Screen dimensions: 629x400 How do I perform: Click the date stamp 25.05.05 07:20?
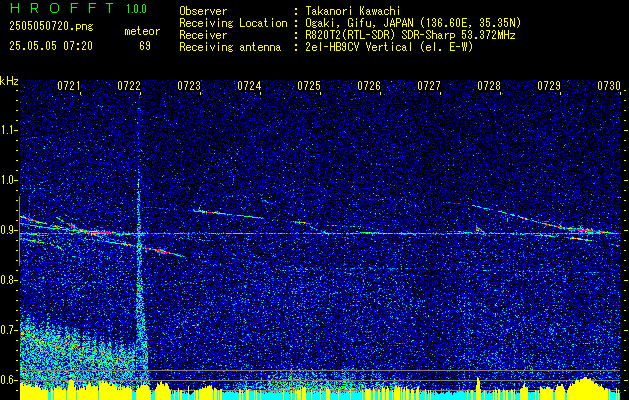(x=51, y=46)
